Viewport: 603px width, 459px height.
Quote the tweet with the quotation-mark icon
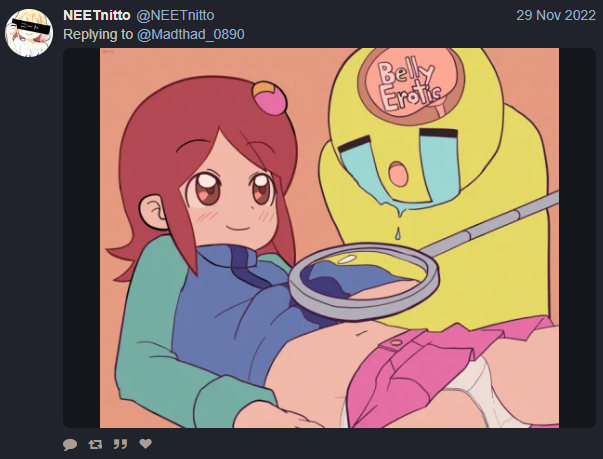click(x=120, y=444)
